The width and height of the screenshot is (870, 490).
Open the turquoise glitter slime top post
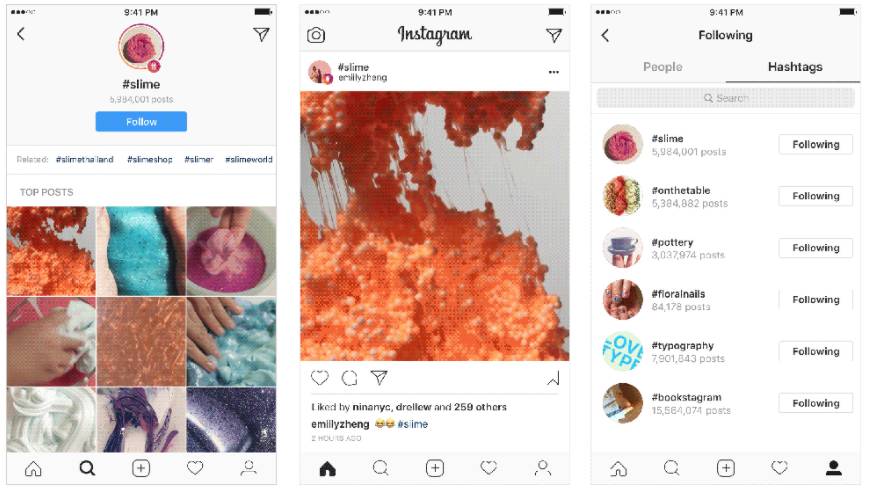click(x=141, y=251)
